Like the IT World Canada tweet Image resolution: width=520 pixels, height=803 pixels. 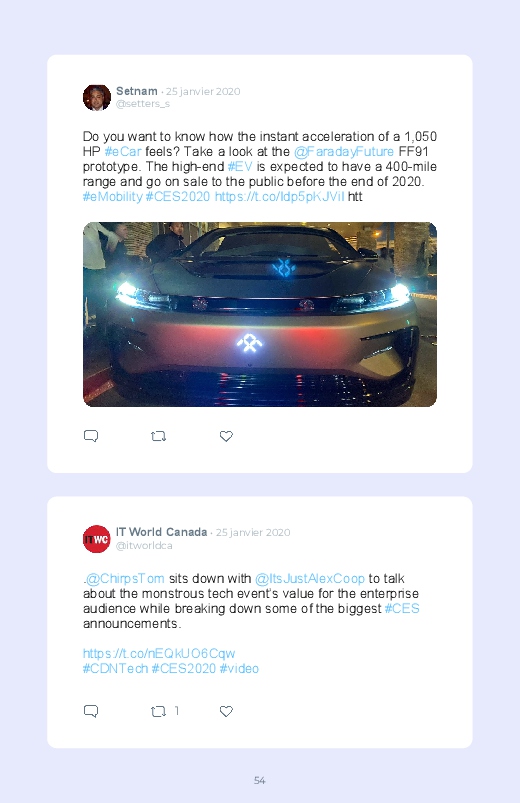click(x=226, y=711)
